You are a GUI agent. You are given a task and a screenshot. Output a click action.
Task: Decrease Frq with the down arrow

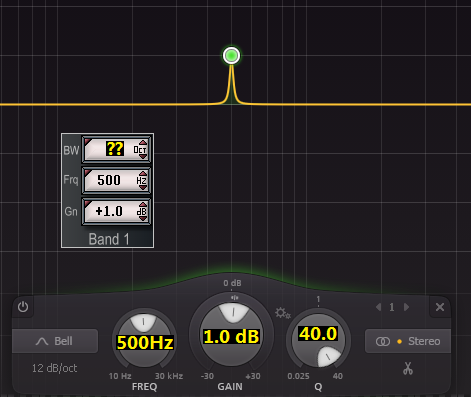tap(143, 187)
